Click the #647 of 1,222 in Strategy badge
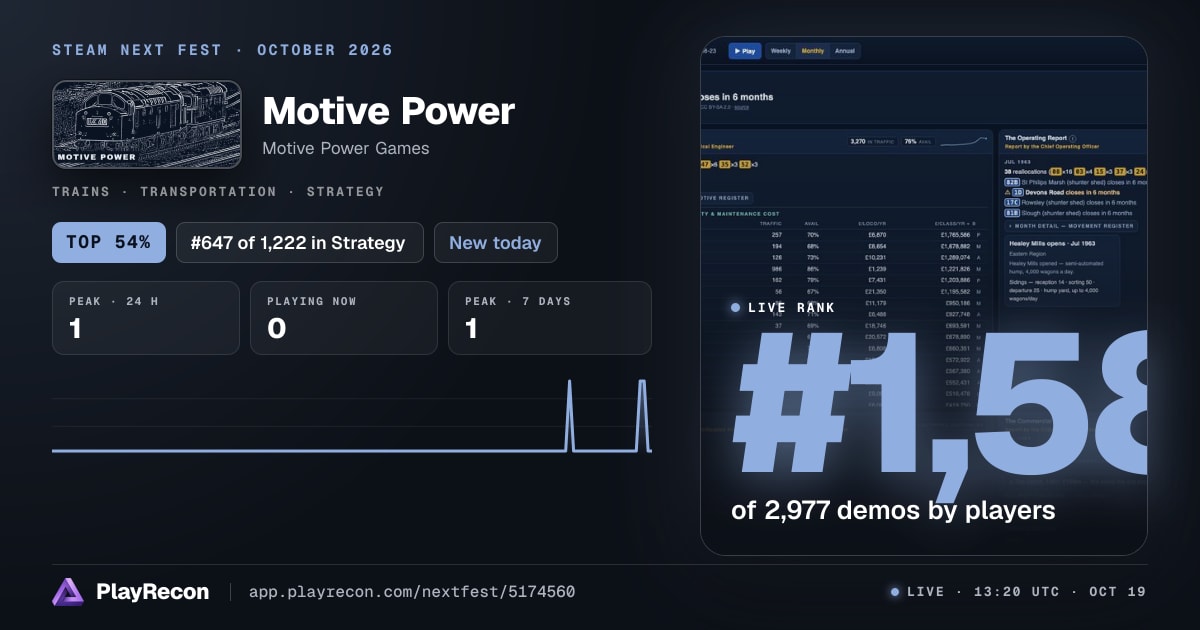The image size is (1200, 630). (x=300, y=242)
